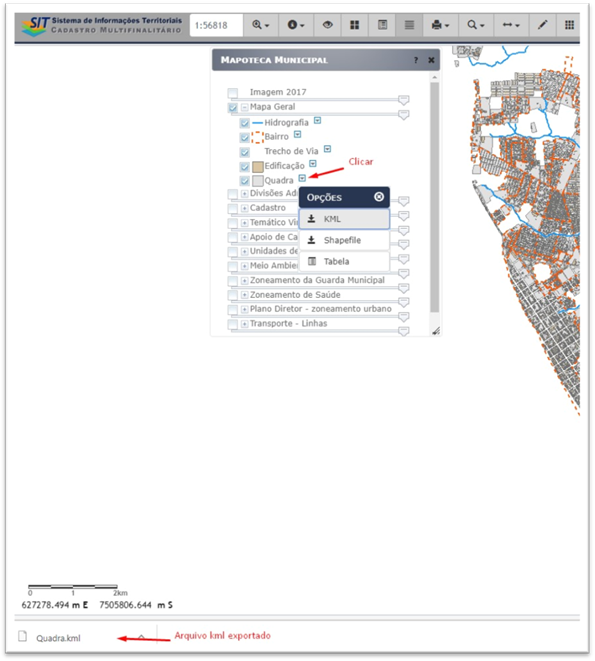Enable the Imagem 2017 layer checkbox
Image resolution: width=595 pixels, height=661 pixels.
tap(233, 93)
